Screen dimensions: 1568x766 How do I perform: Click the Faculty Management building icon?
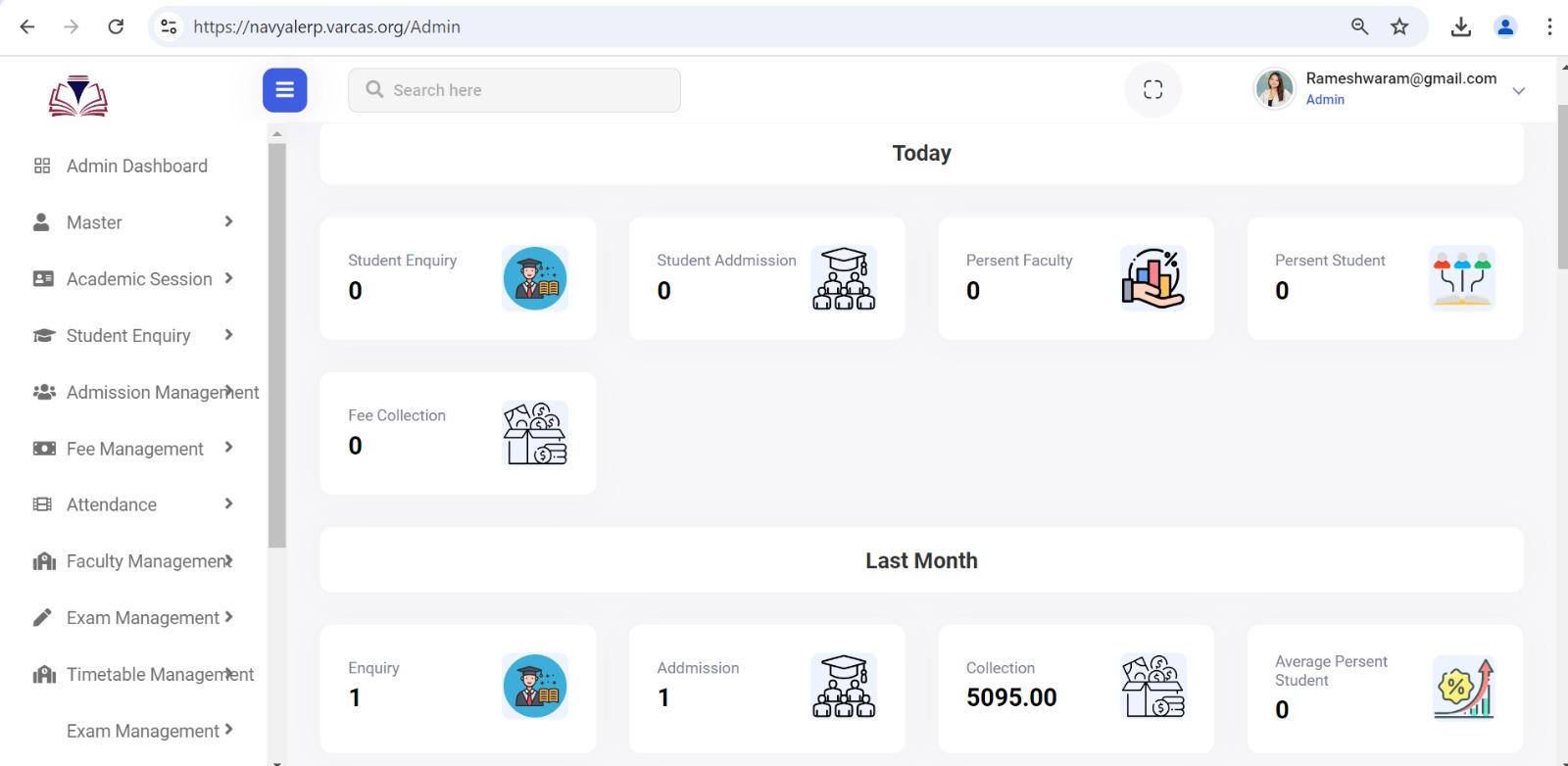[44, 561]
